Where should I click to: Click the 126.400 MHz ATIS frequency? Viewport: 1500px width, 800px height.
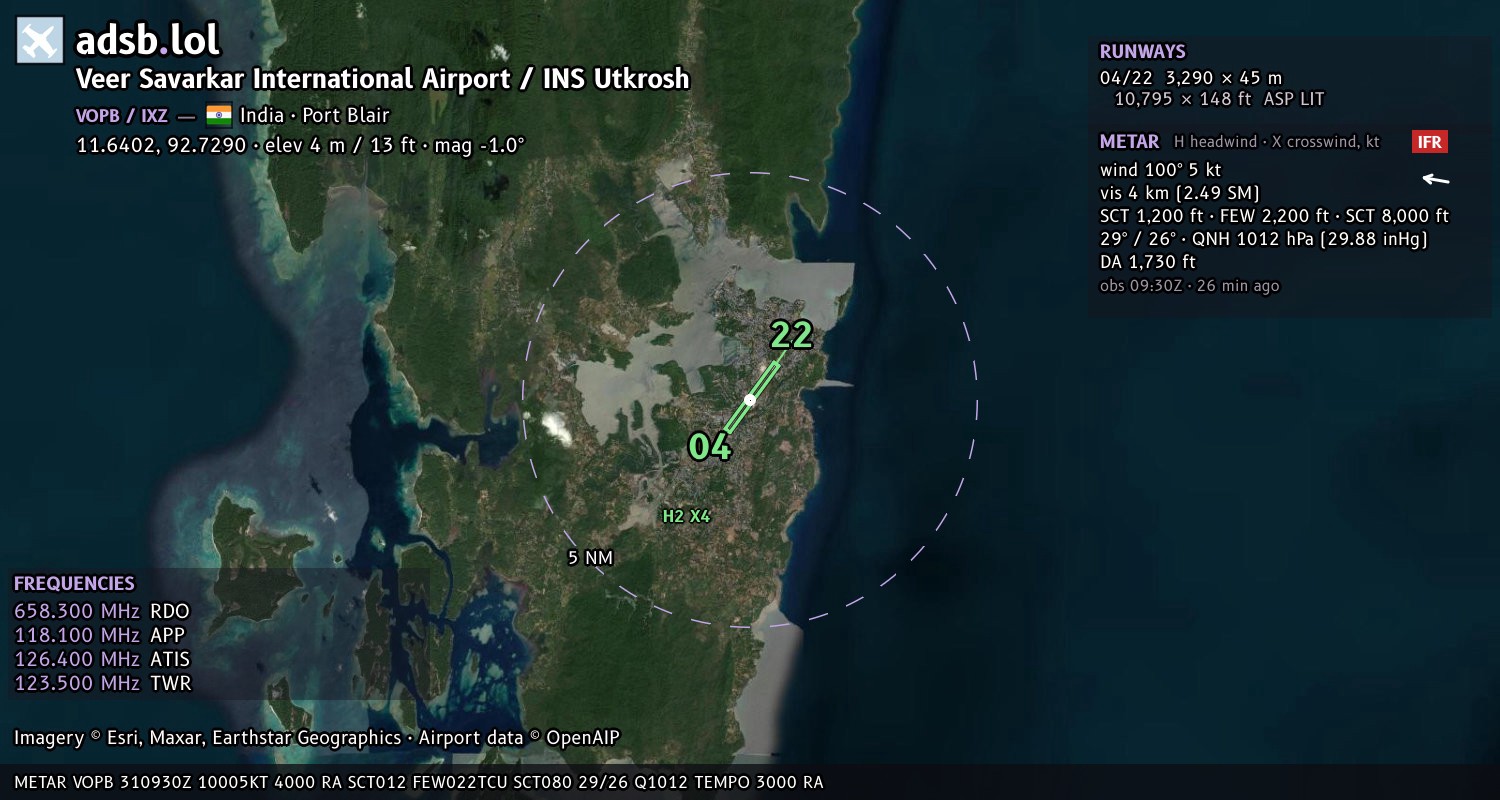click(x=102, y=659)
